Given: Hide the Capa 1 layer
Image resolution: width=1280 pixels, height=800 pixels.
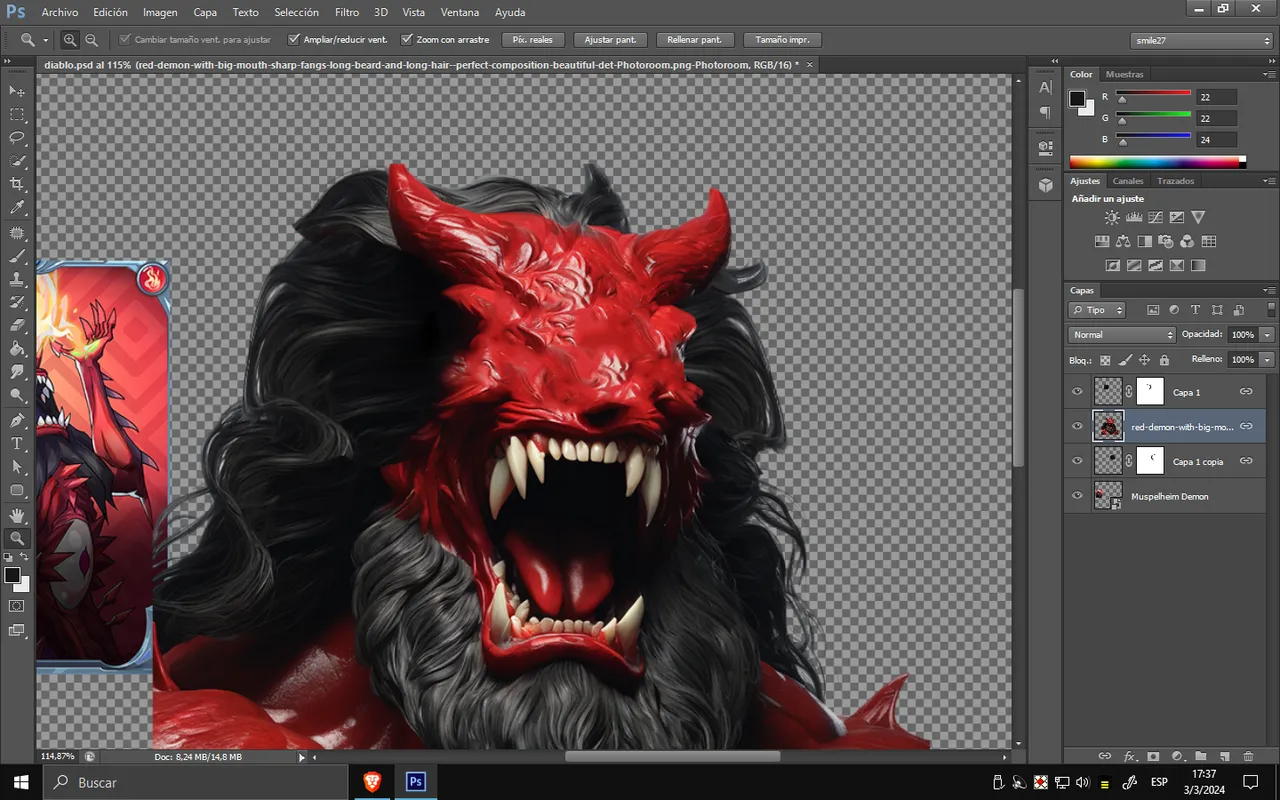Looking at the screenshot, I should pos(1077,392).
